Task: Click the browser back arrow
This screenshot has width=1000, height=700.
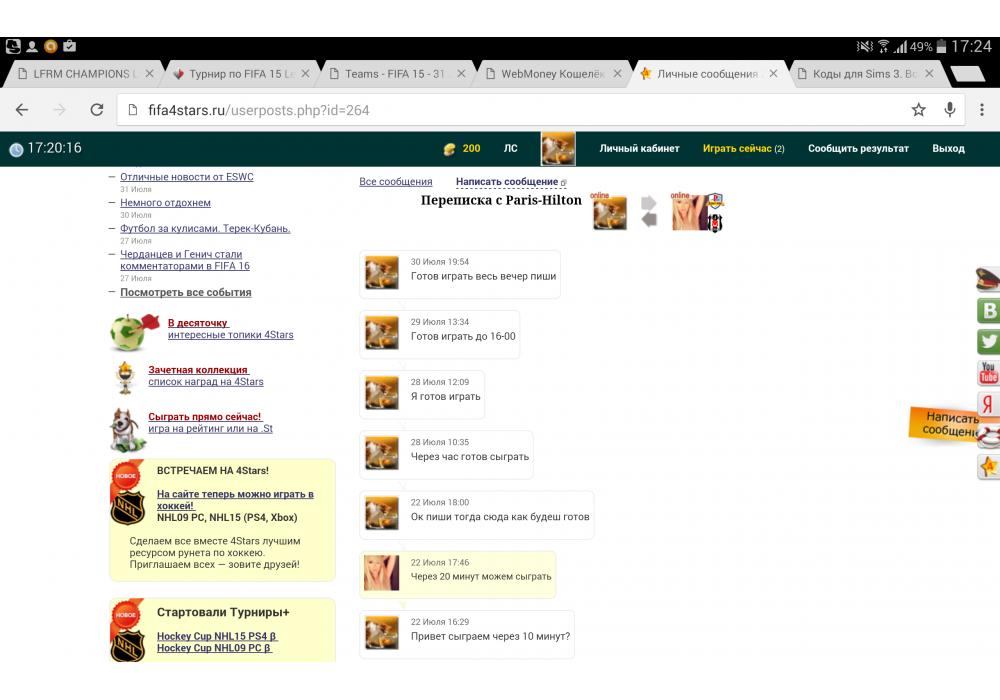Action: pos(22,110)
